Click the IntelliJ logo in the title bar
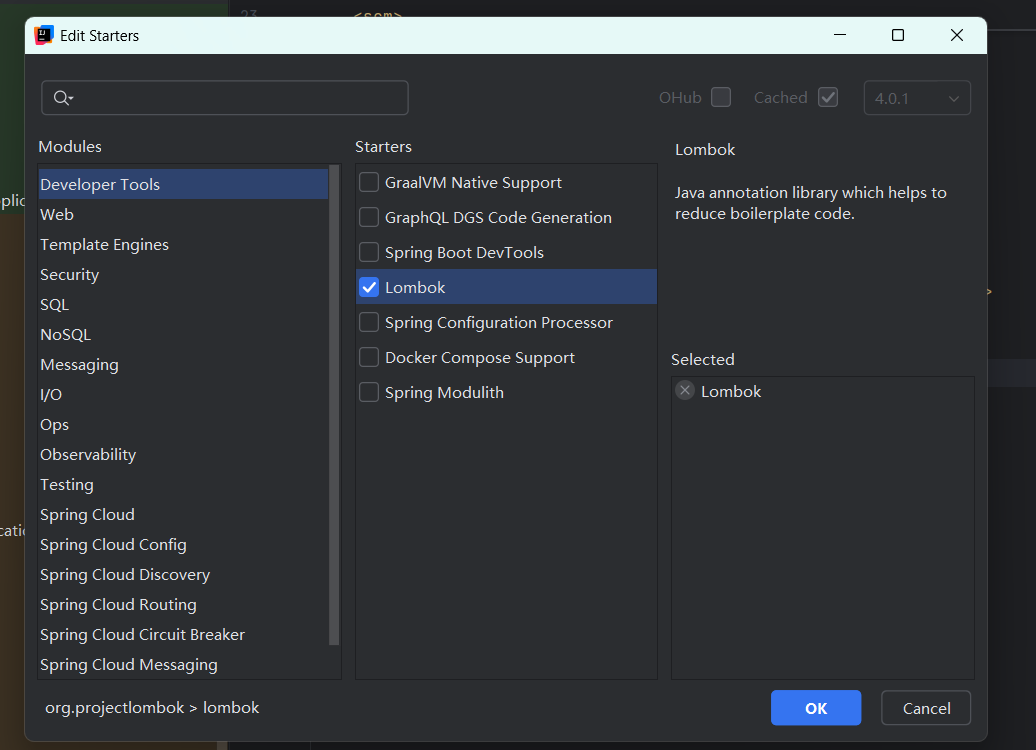The width and height of the screenshot is (1036, 750). point(44,35)
